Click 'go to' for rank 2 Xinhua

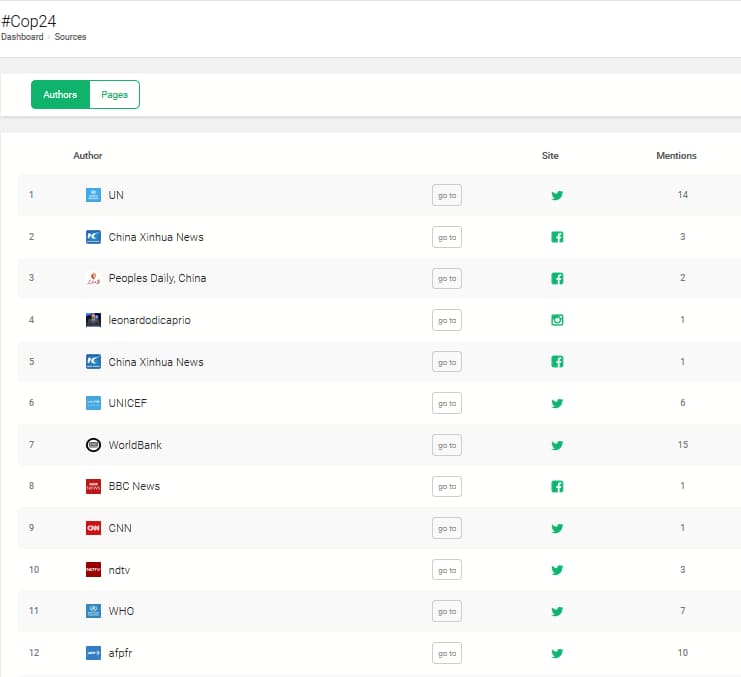(x=447, y=237)
